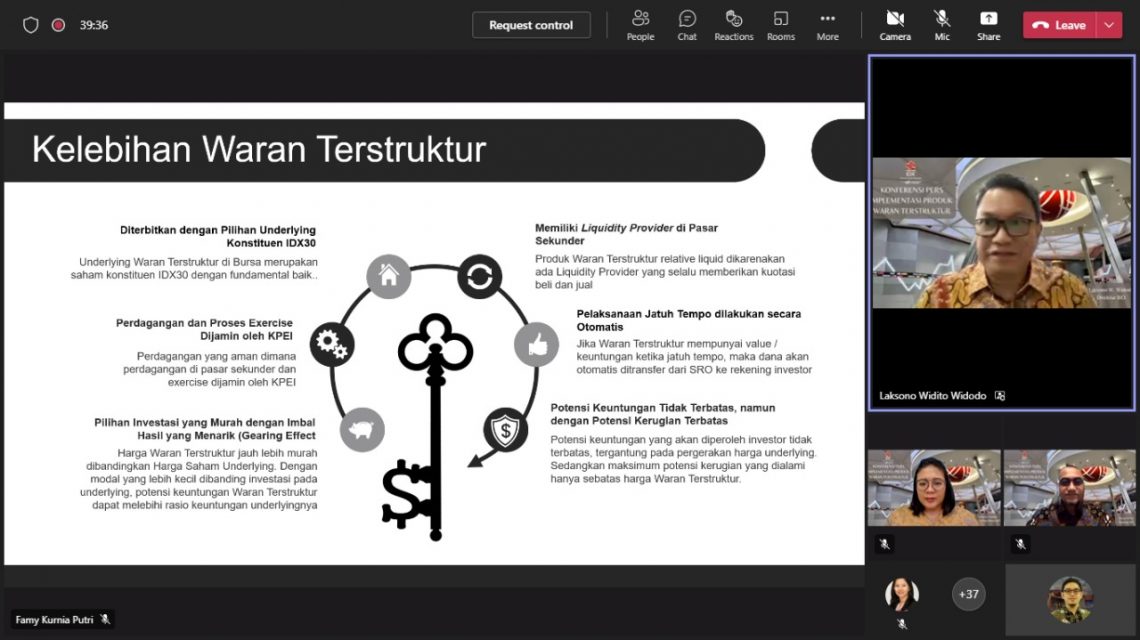Screen dimensions: 1140x640
Task: Click the circular avatar of bottom-right participant
Action: [x=1070, y=598]
